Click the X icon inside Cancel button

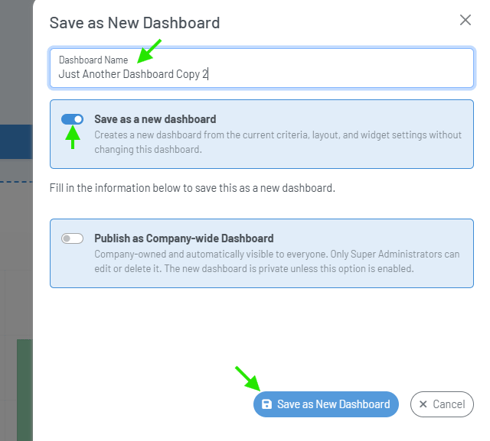point(423,404)
